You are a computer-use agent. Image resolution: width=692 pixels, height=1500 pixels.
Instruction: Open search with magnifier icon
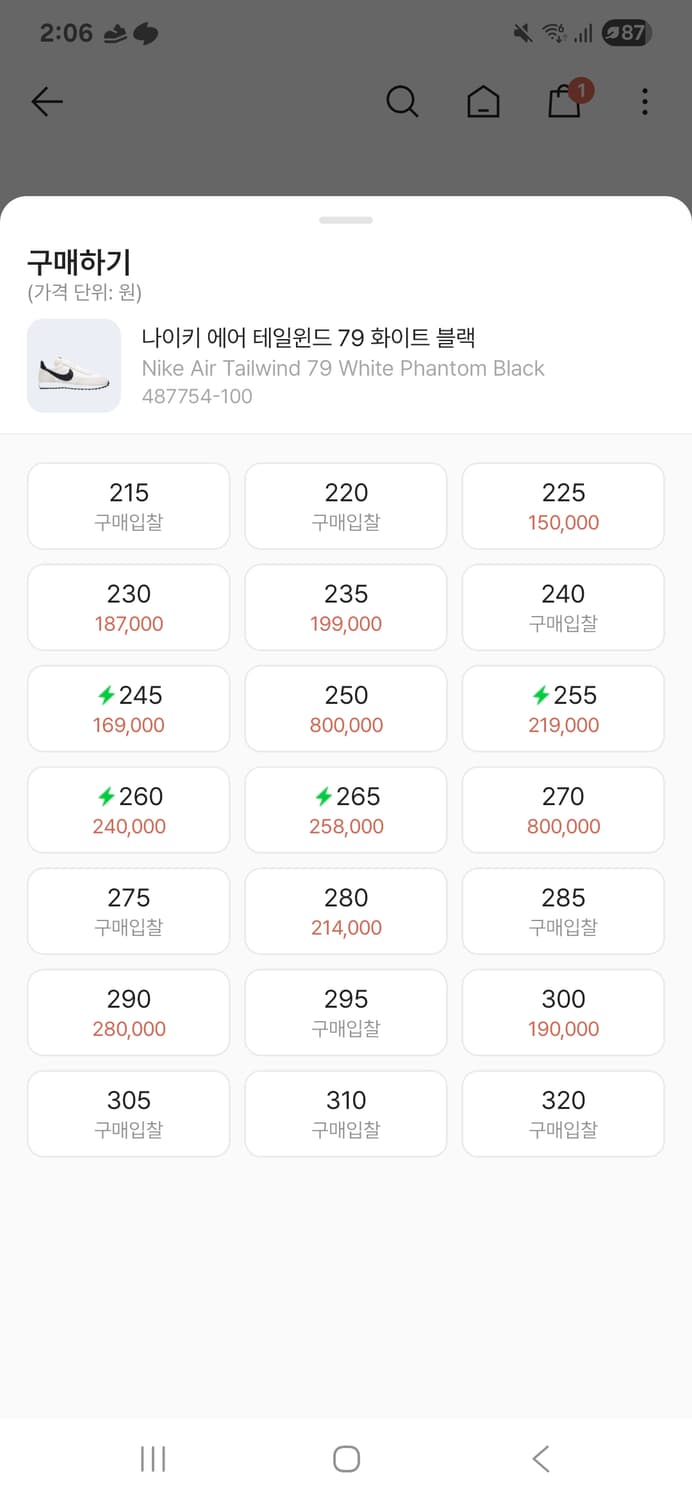402,101
